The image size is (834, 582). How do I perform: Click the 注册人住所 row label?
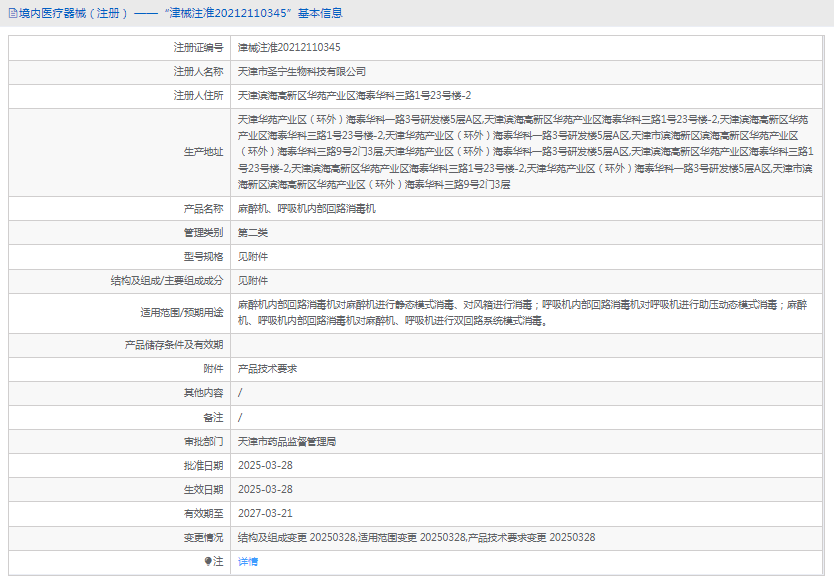pyautogui.click(x=198, y=96)
